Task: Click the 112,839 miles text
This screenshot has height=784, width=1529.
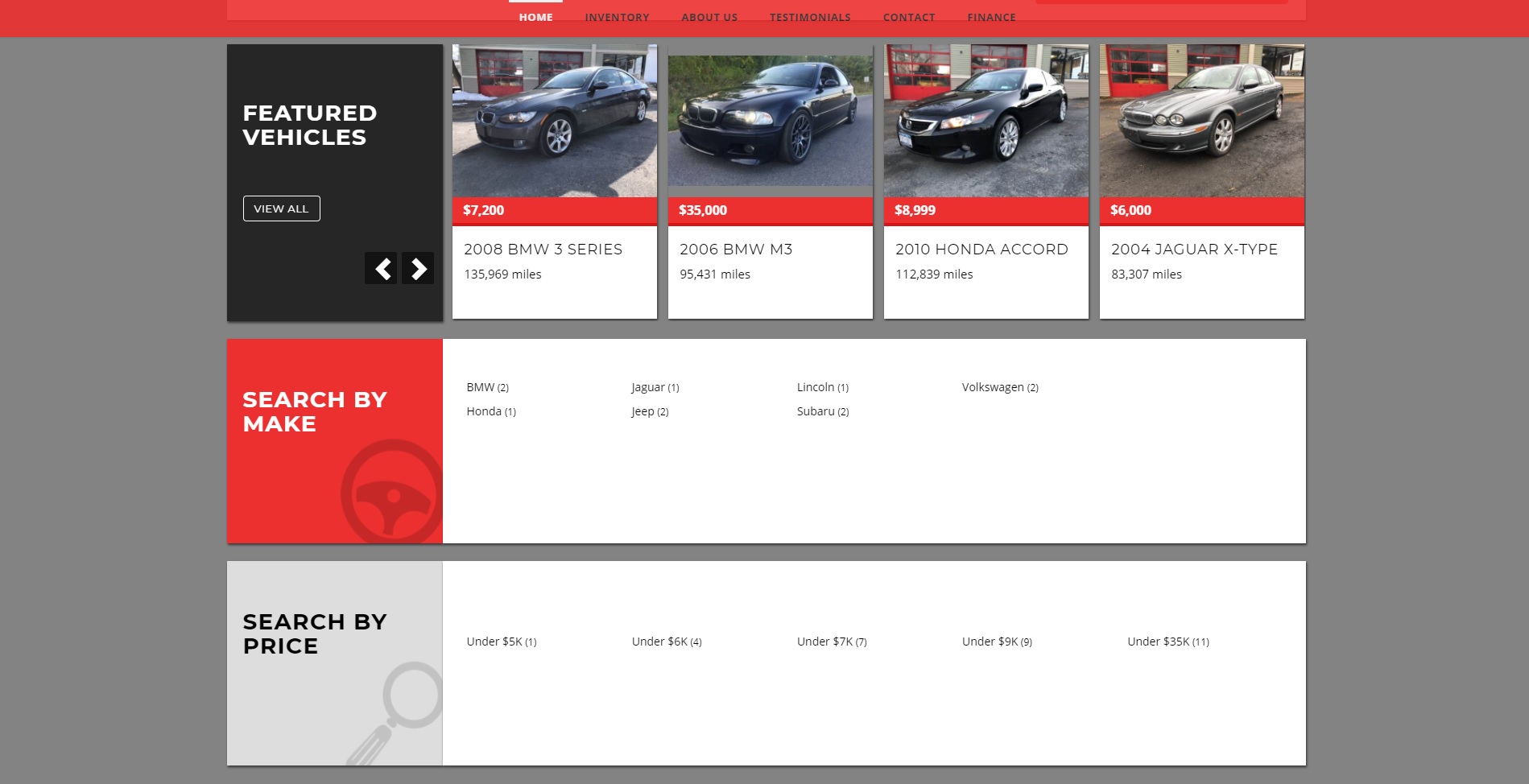Action: (934, 274)
